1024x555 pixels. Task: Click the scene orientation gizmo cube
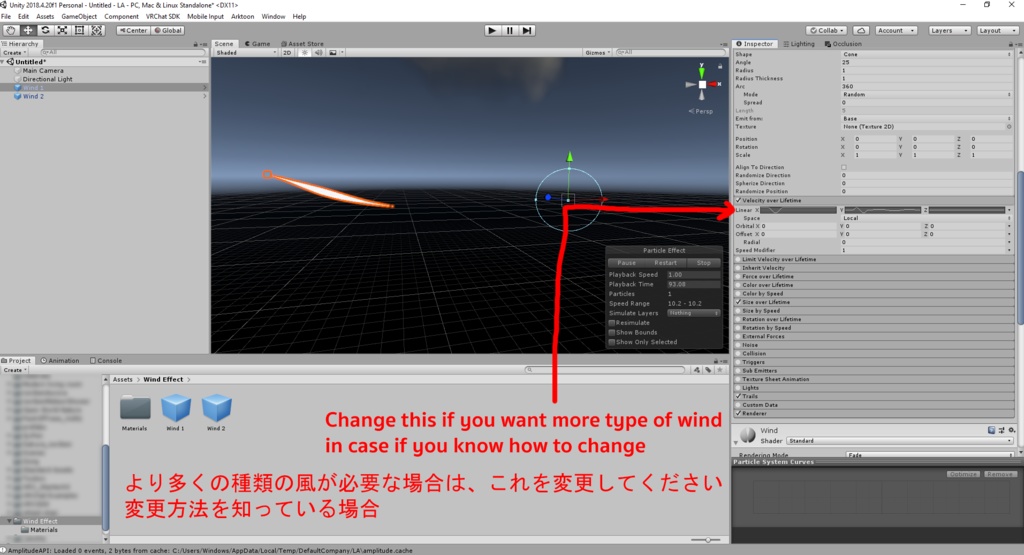702,84
